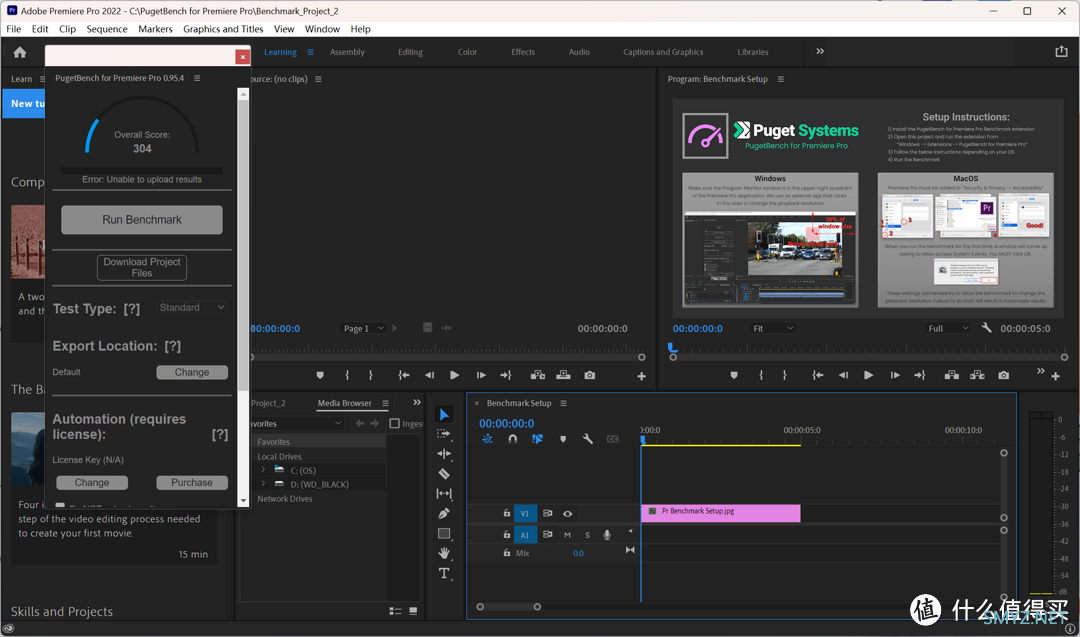The width and height of the screenshot is (1080, 637).
Task: Open Full playback resolution dropdown
Action: tap(948, 328)
